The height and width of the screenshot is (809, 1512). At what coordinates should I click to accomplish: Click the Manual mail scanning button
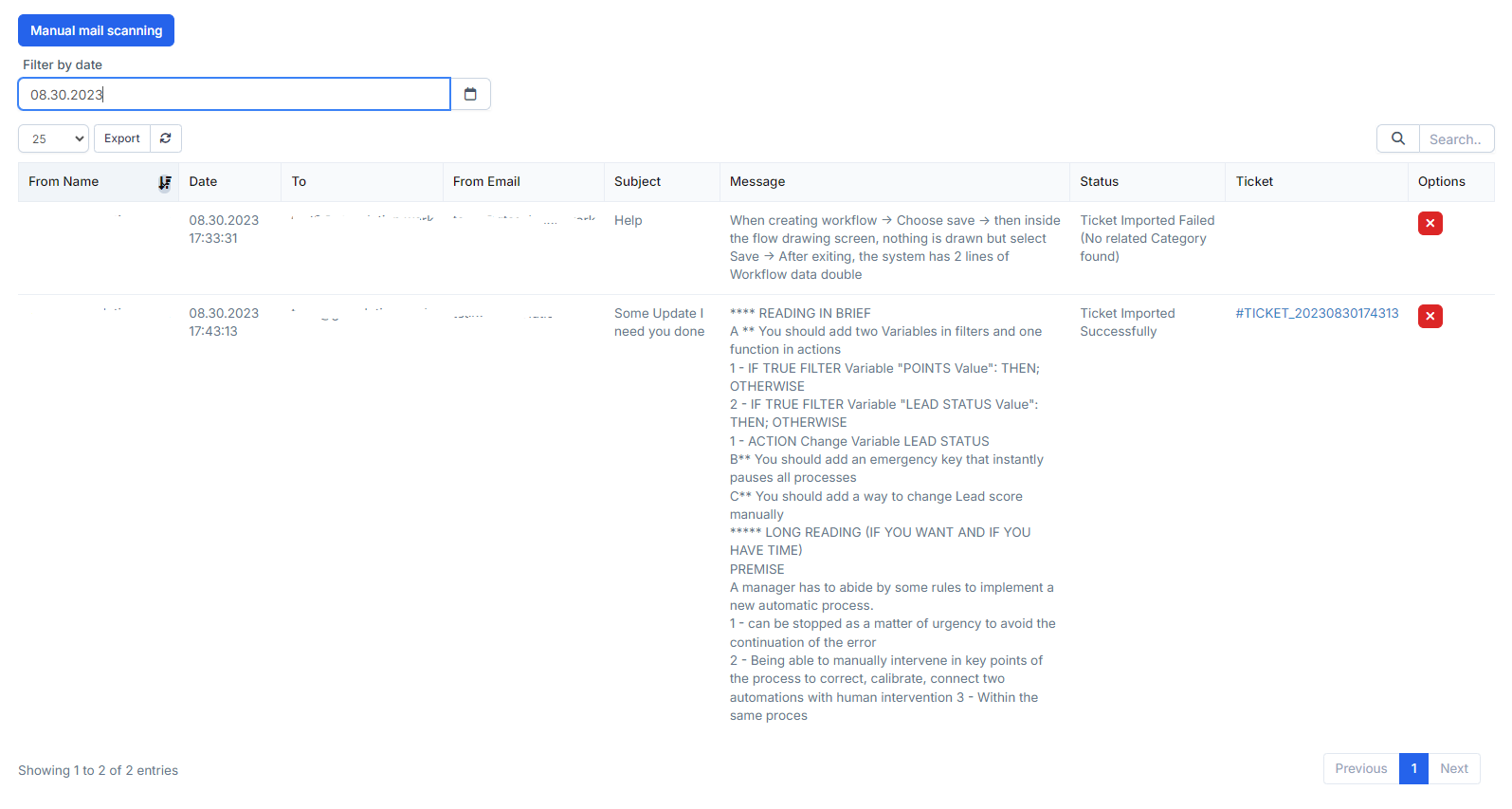(x=96, y=30)
